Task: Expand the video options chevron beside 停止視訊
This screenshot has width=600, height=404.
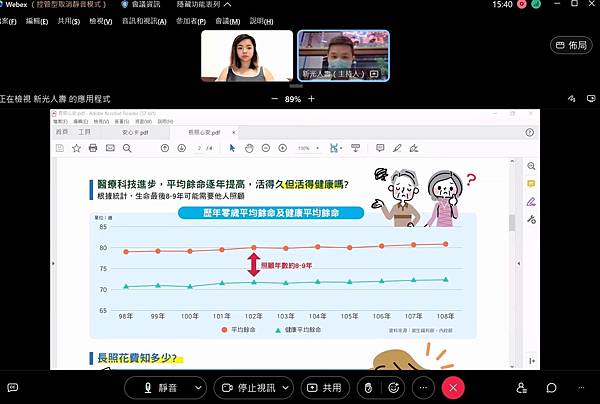Action: pos(285,388)
